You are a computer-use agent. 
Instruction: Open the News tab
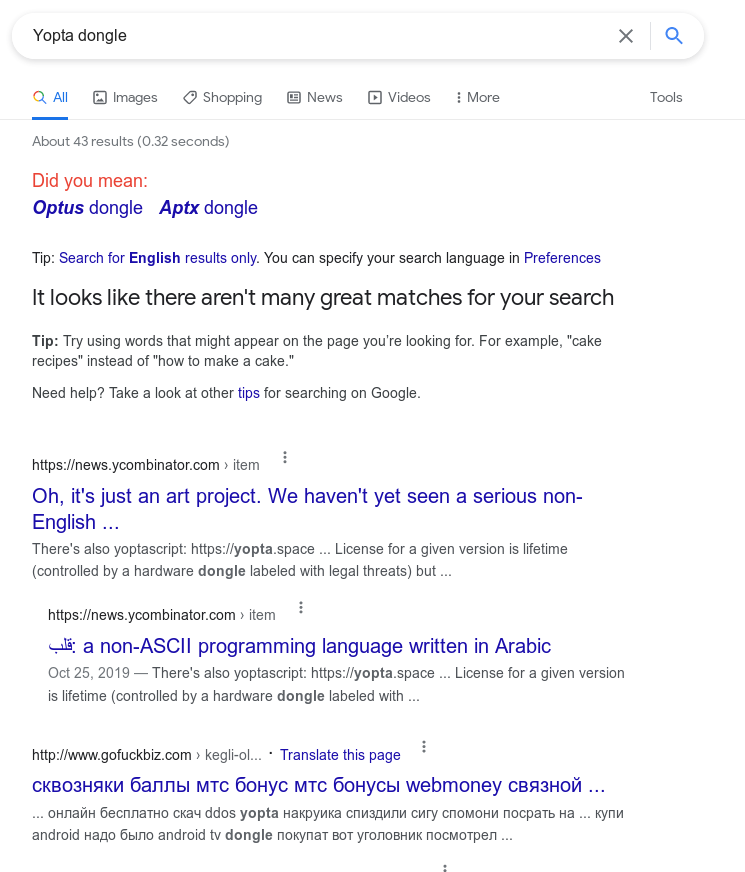point(315,97)
